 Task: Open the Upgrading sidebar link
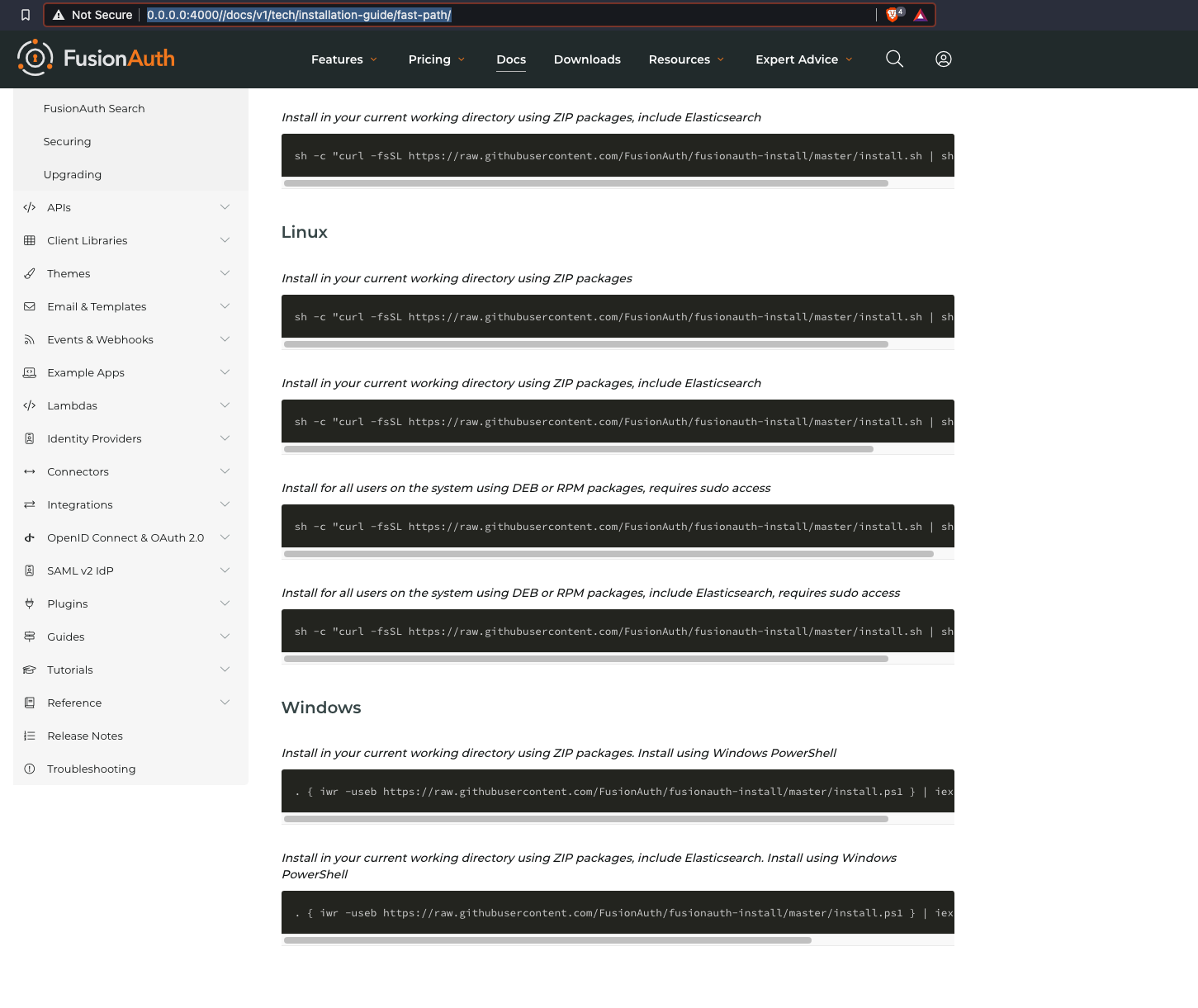(73, 174)
